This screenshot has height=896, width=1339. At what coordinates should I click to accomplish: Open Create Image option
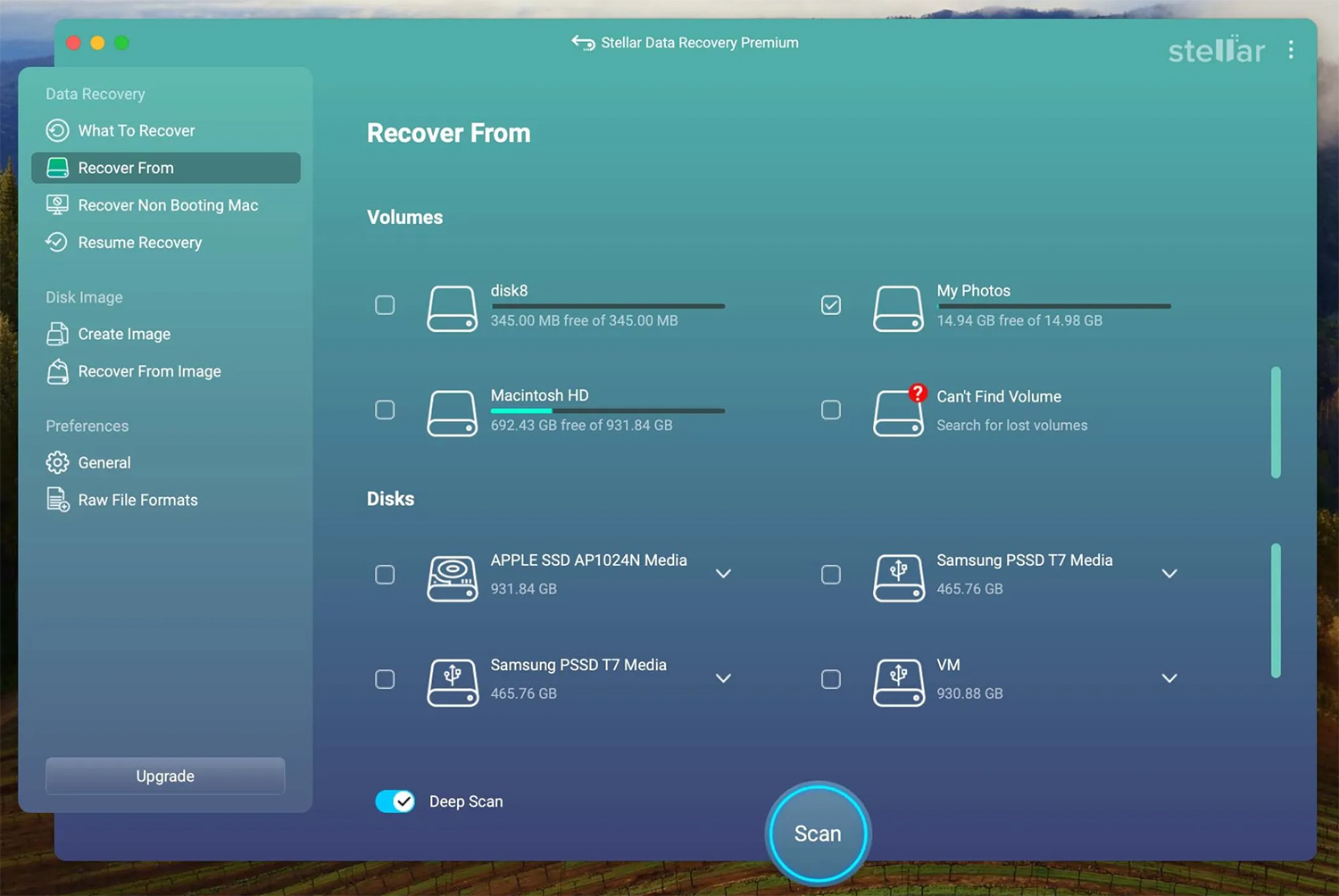(165, 334)
